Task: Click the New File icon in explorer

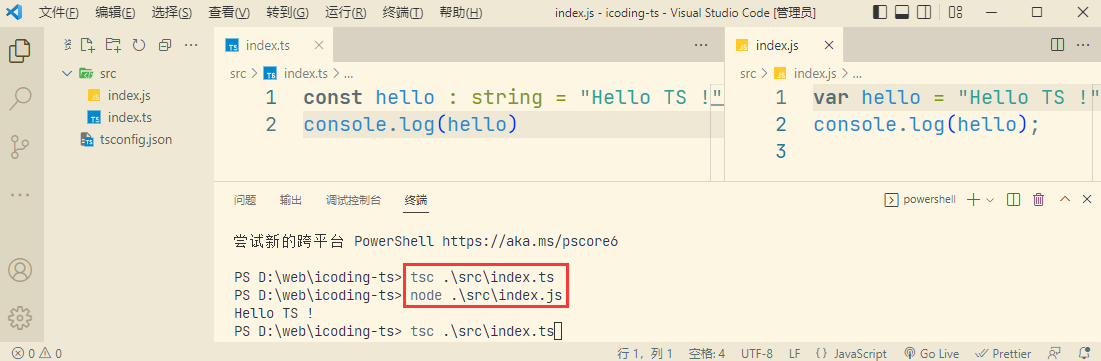Action: point(87,45)
